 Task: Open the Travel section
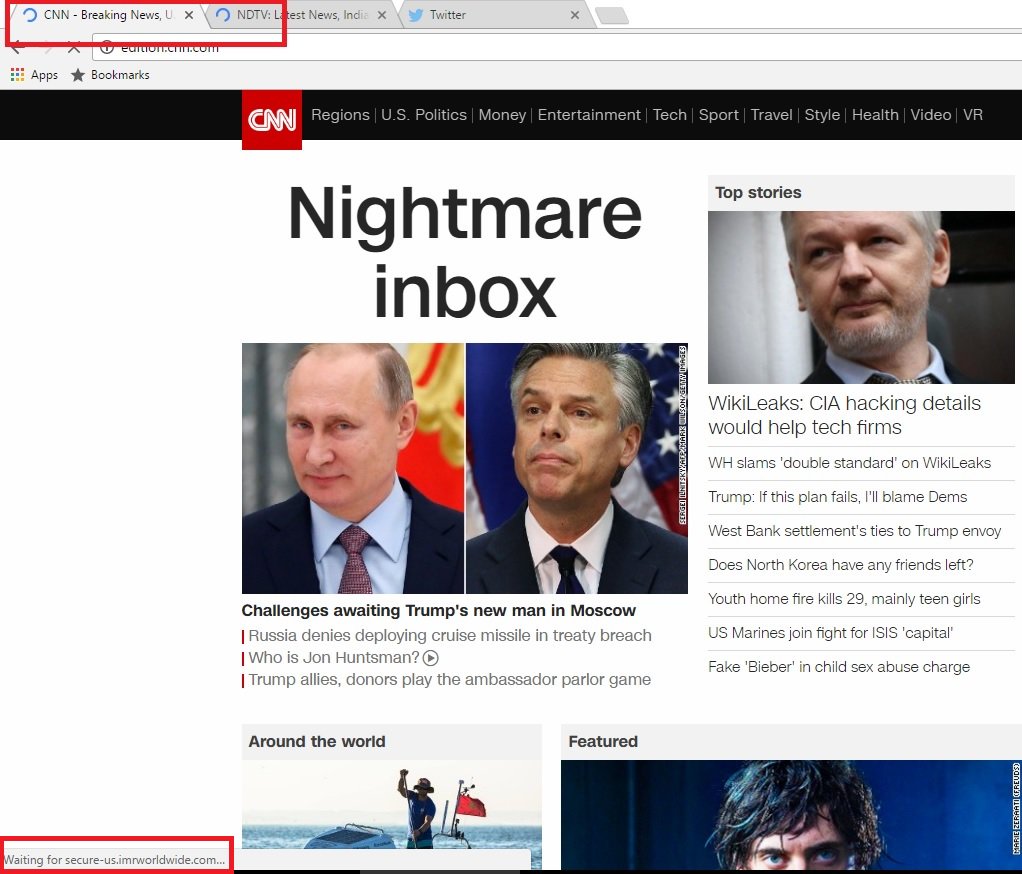(771, 115)
